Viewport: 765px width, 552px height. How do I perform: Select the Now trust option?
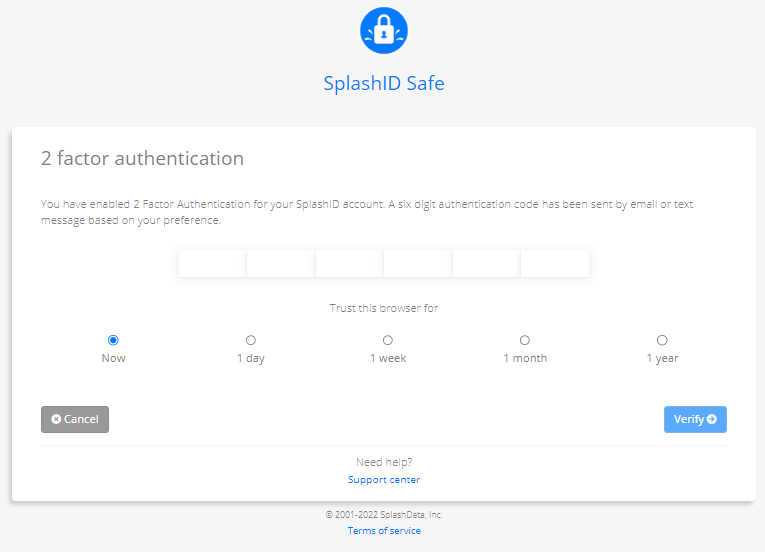pos(113,340)
